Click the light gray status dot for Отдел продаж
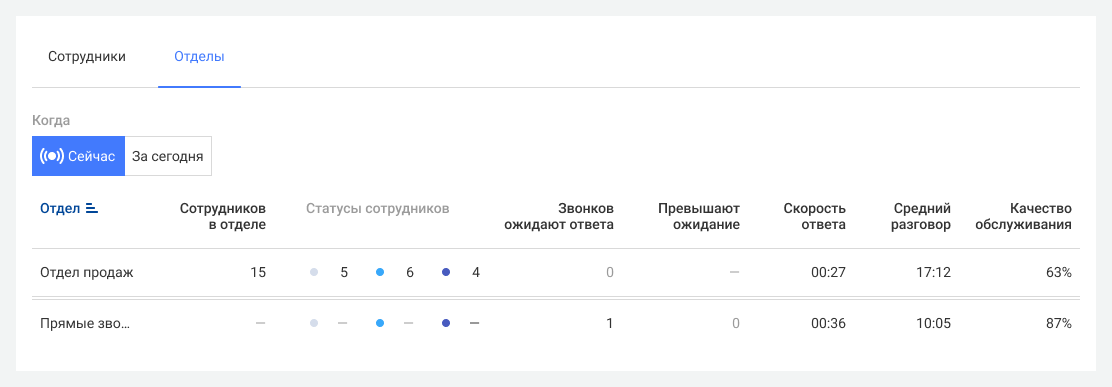Screen dimensions: 1112x387 click(x=313, y=272)
